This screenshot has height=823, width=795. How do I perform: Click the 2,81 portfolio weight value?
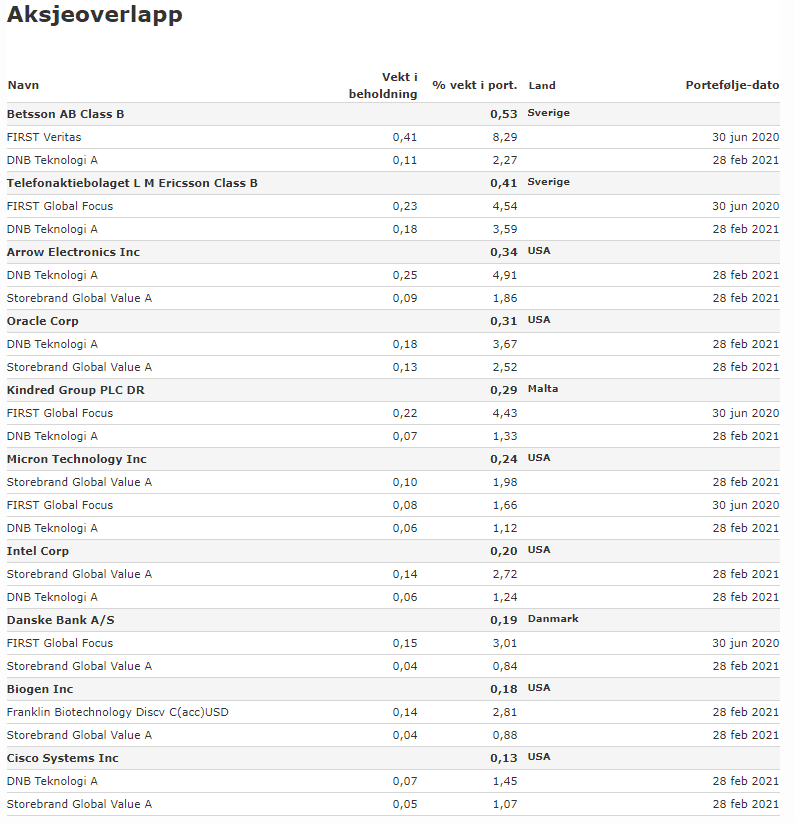coord(505,712)
